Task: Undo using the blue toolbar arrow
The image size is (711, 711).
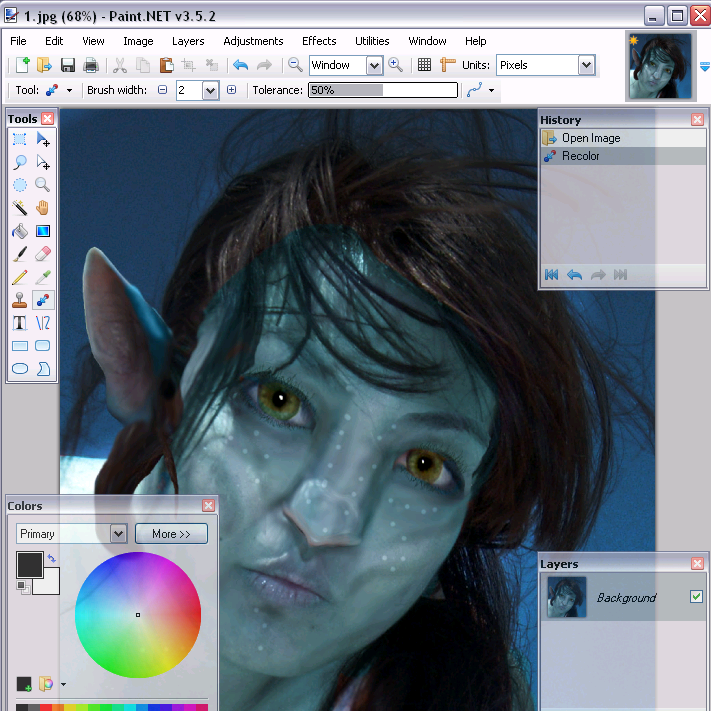Action: [240, 65]
